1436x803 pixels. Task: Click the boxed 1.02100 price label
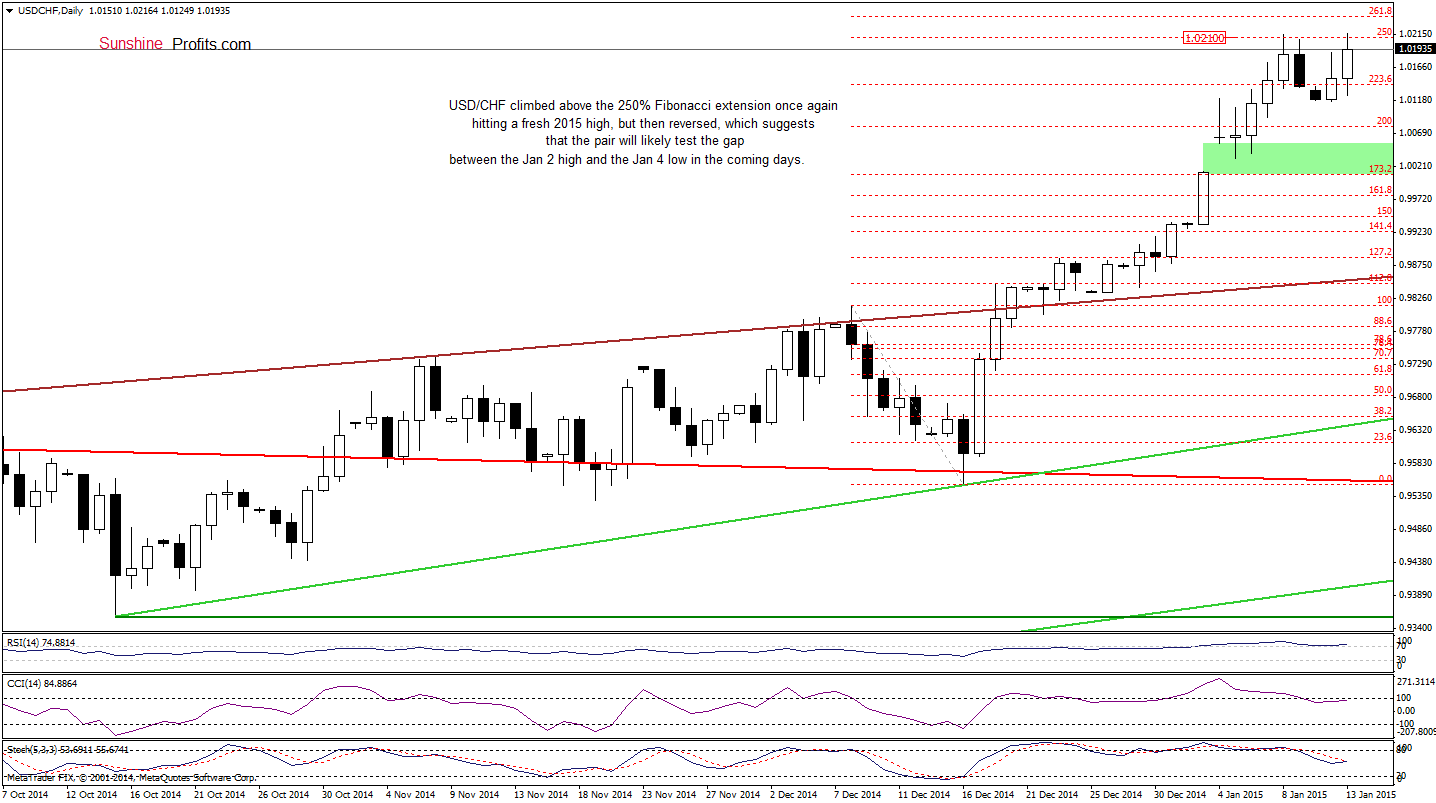coord(1203,38)
